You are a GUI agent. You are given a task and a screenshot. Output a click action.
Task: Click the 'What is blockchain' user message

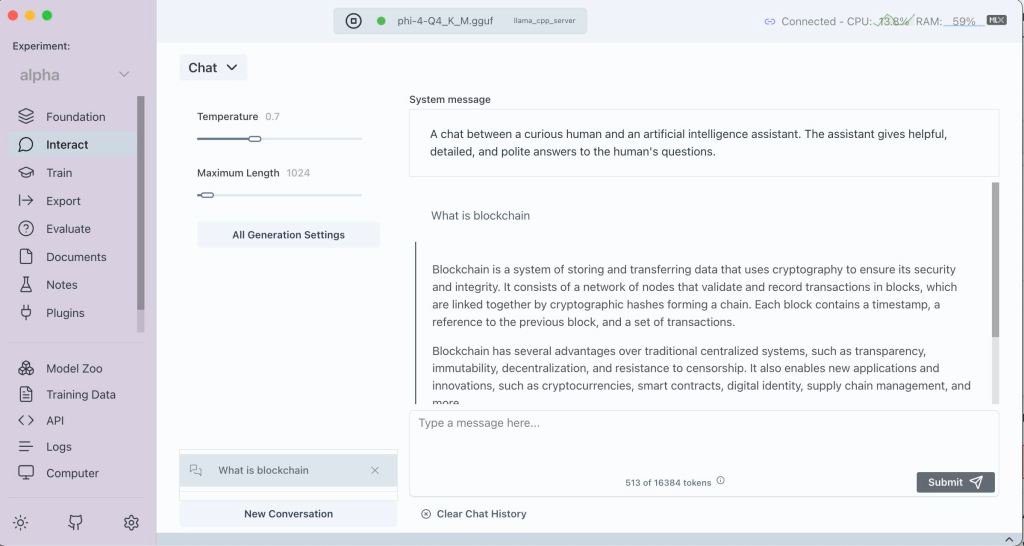tap(480, 216)
